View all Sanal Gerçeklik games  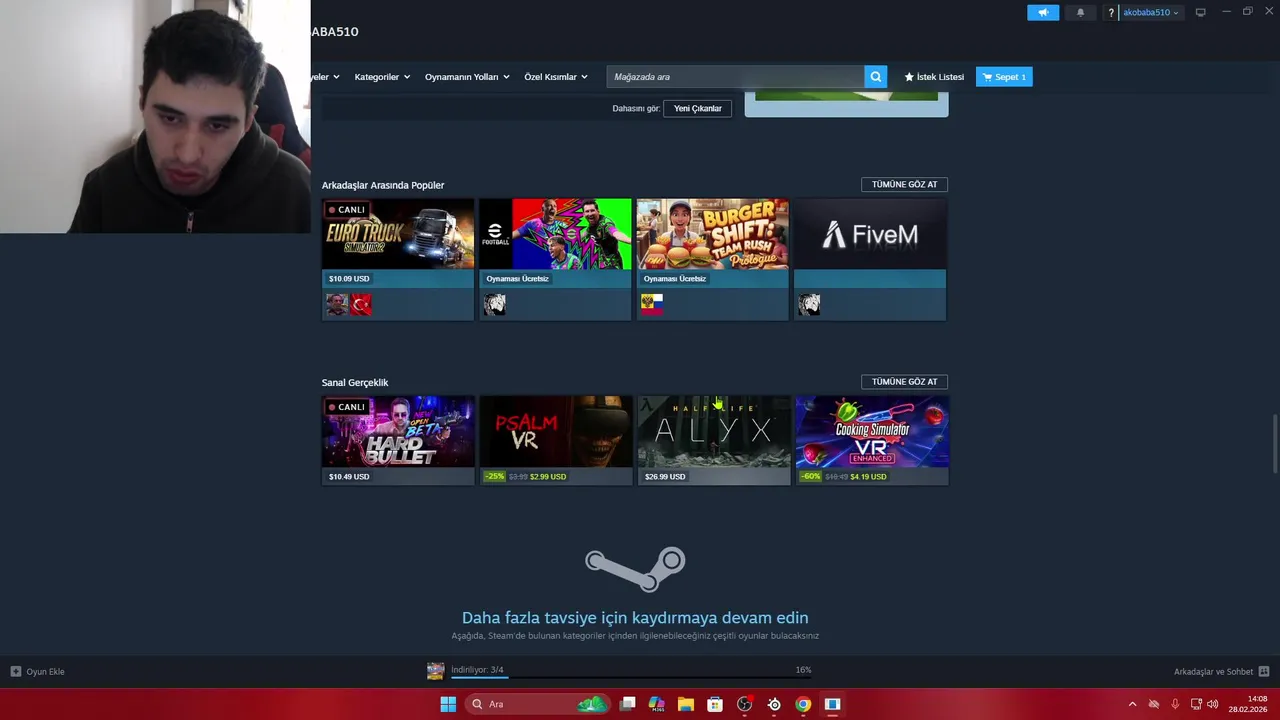tap(904, 382)
